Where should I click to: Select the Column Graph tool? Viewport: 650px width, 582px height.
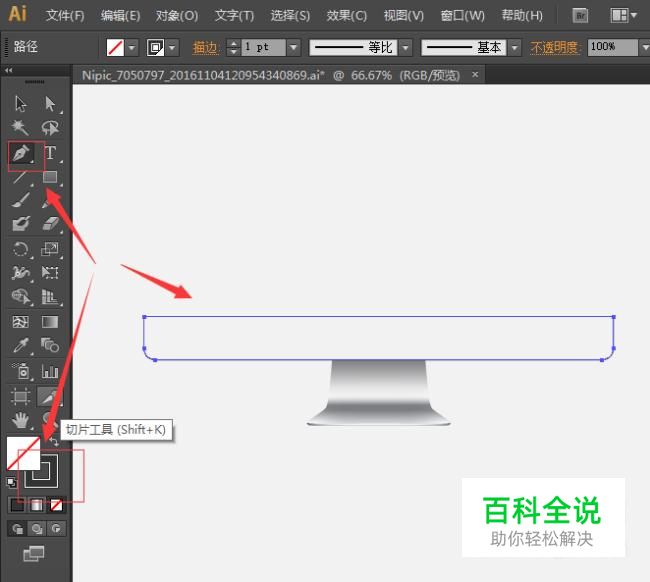pos(50,371)
